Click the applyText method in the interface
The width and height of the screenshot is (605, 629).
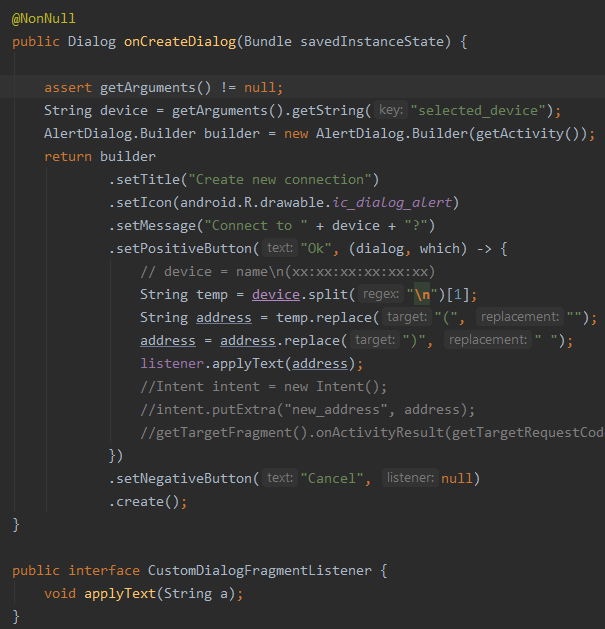pyautogui.click(x=120, y=593)
